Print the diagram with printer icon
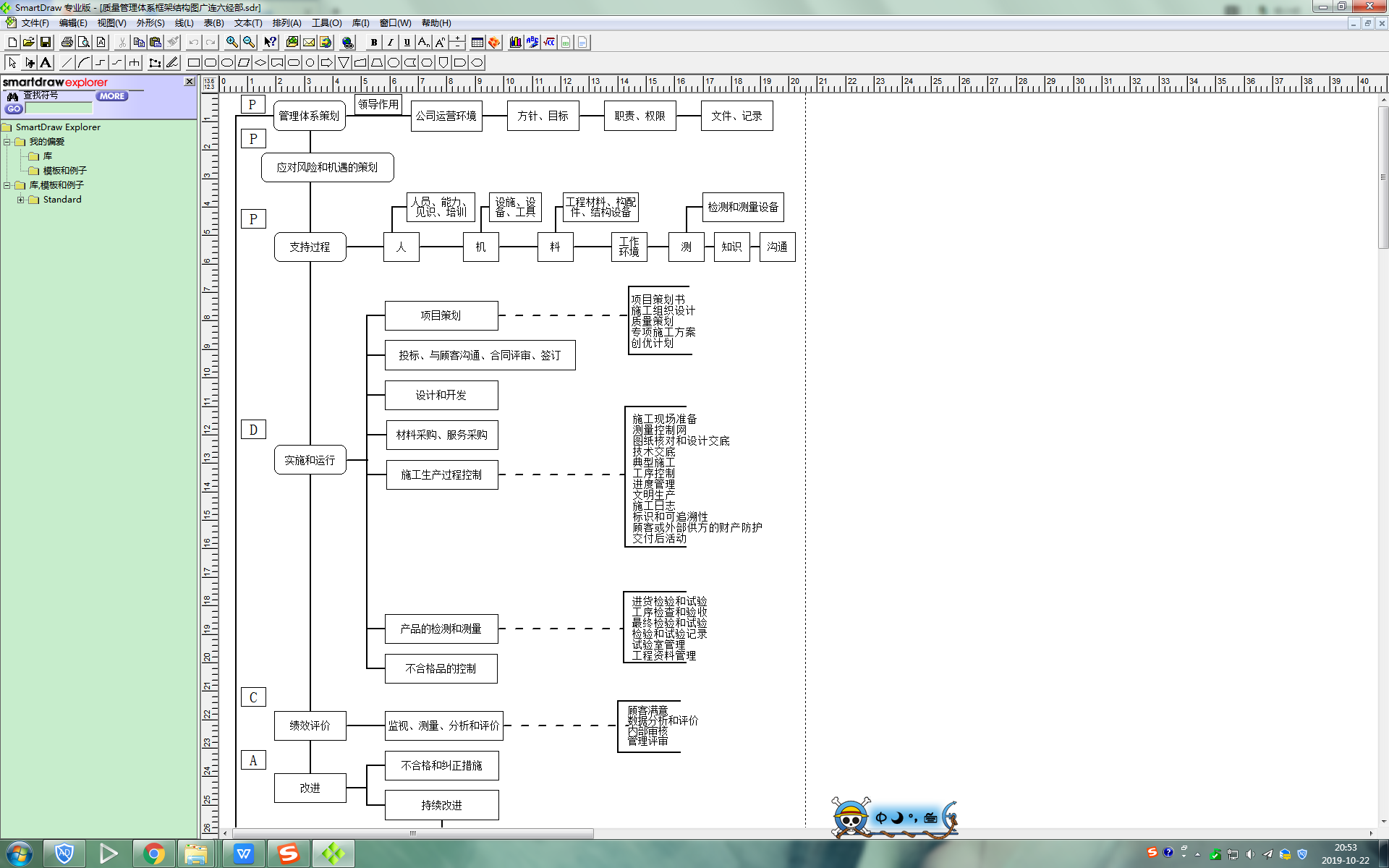Screen dimensions: 1389x868 coord(67,43)
